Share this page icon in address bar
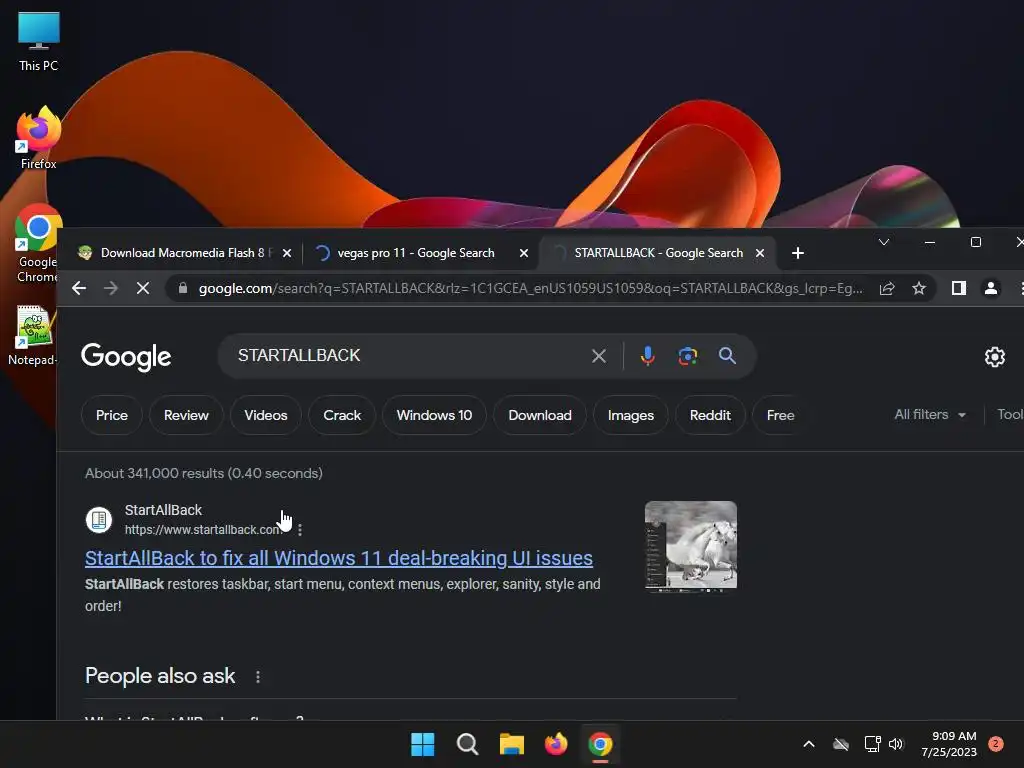Screen dimensions: 1024x768 coord(887,288)
